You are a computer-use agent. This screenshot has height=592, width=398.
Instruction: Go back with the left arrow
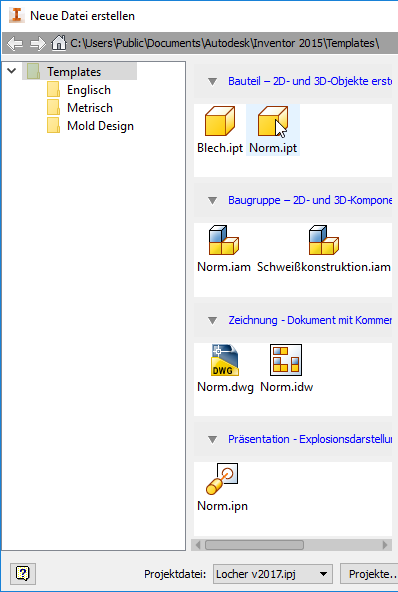tap(15, 43)
